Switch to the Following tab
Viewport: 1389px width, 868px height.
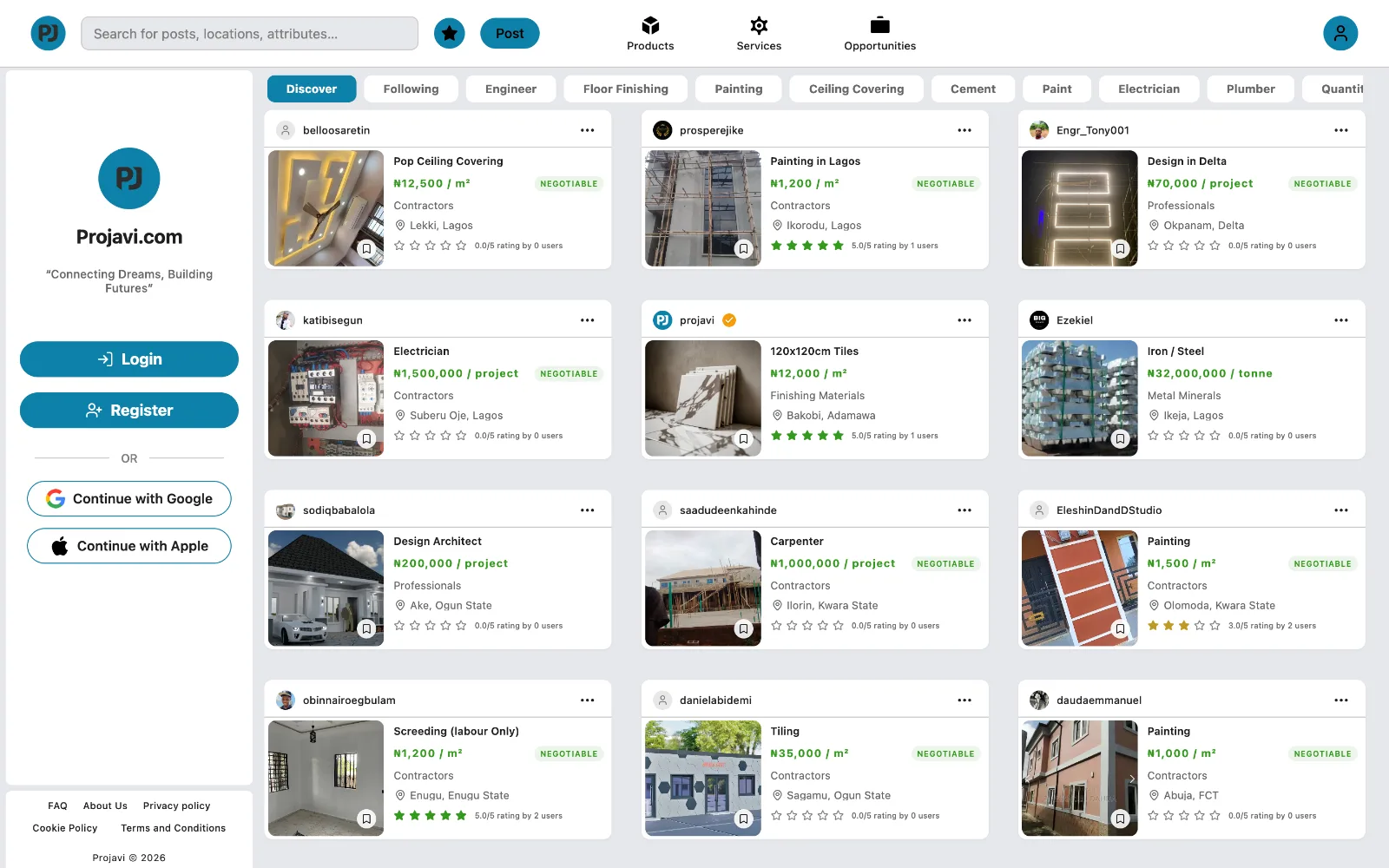[411, 89]
